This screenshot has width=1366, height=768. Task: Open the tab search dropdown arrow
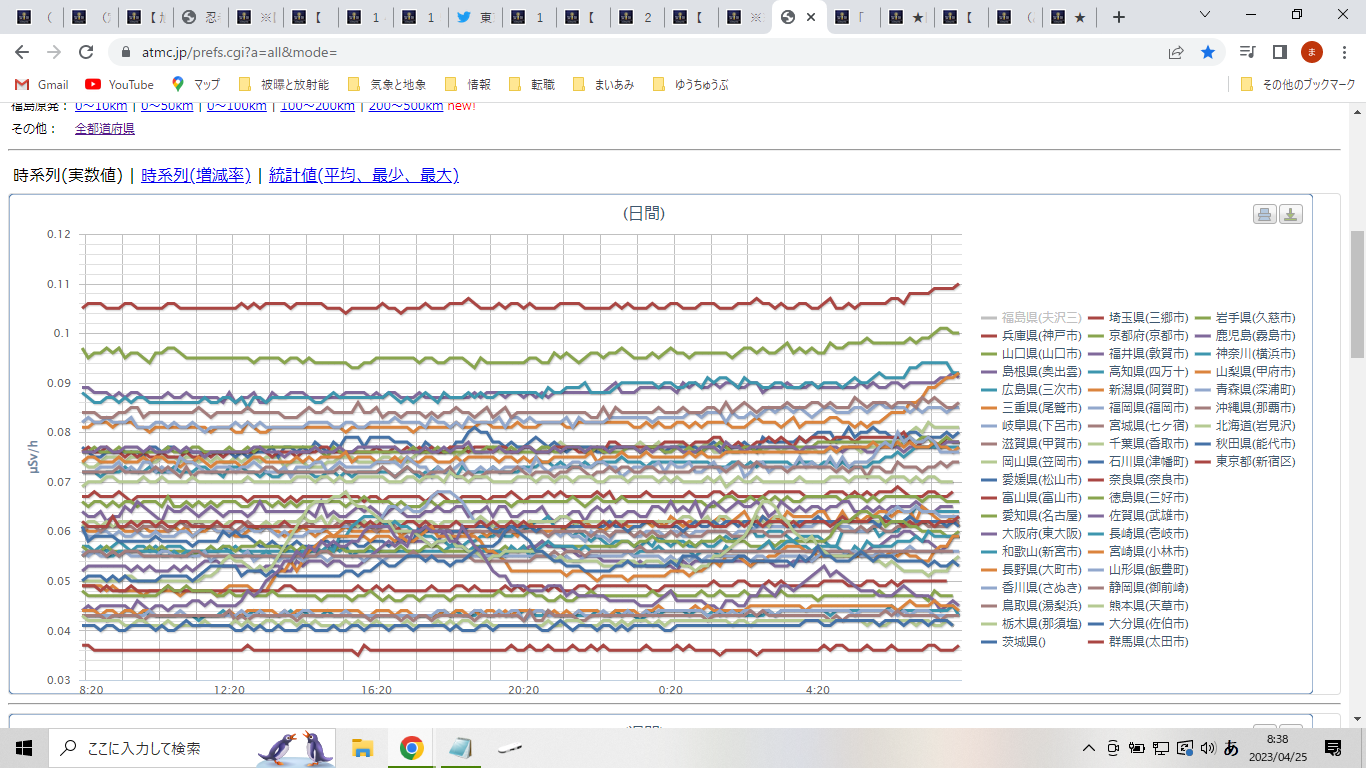pos(1205,15)
